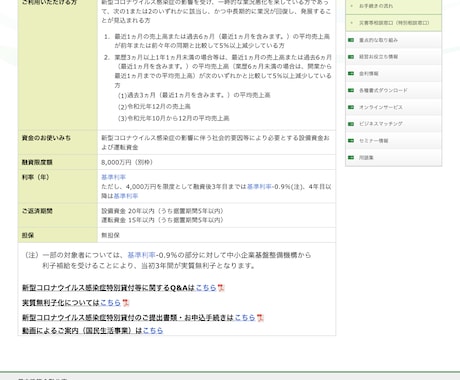Open the こちら link for ご提出書類・お申込手続き
This screenshot has height=380, width=460.
[x=245, y=318]
